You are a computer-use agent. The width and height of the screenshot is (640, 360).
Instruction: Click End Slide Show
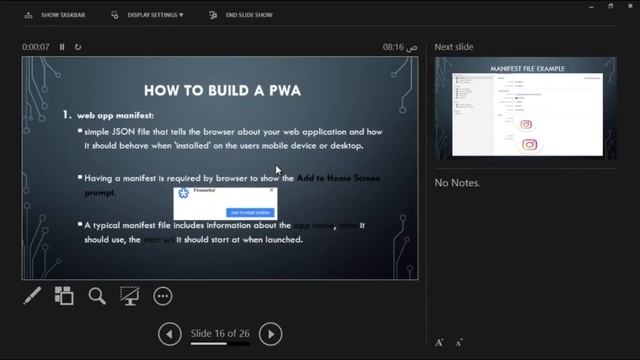[241, 15]
